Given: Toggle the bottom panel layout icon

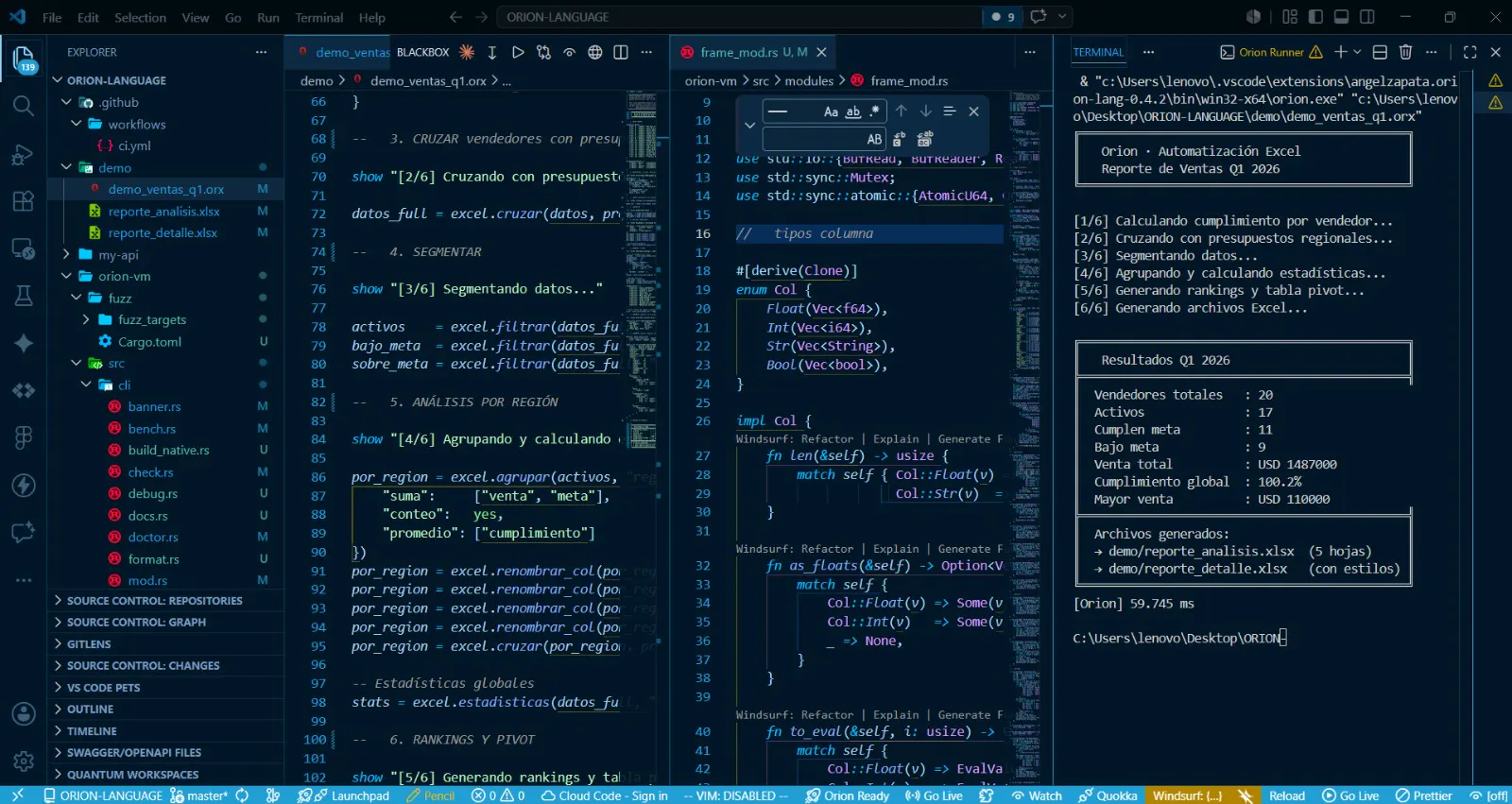Looking at the screenshot, I should (1341, 17).
